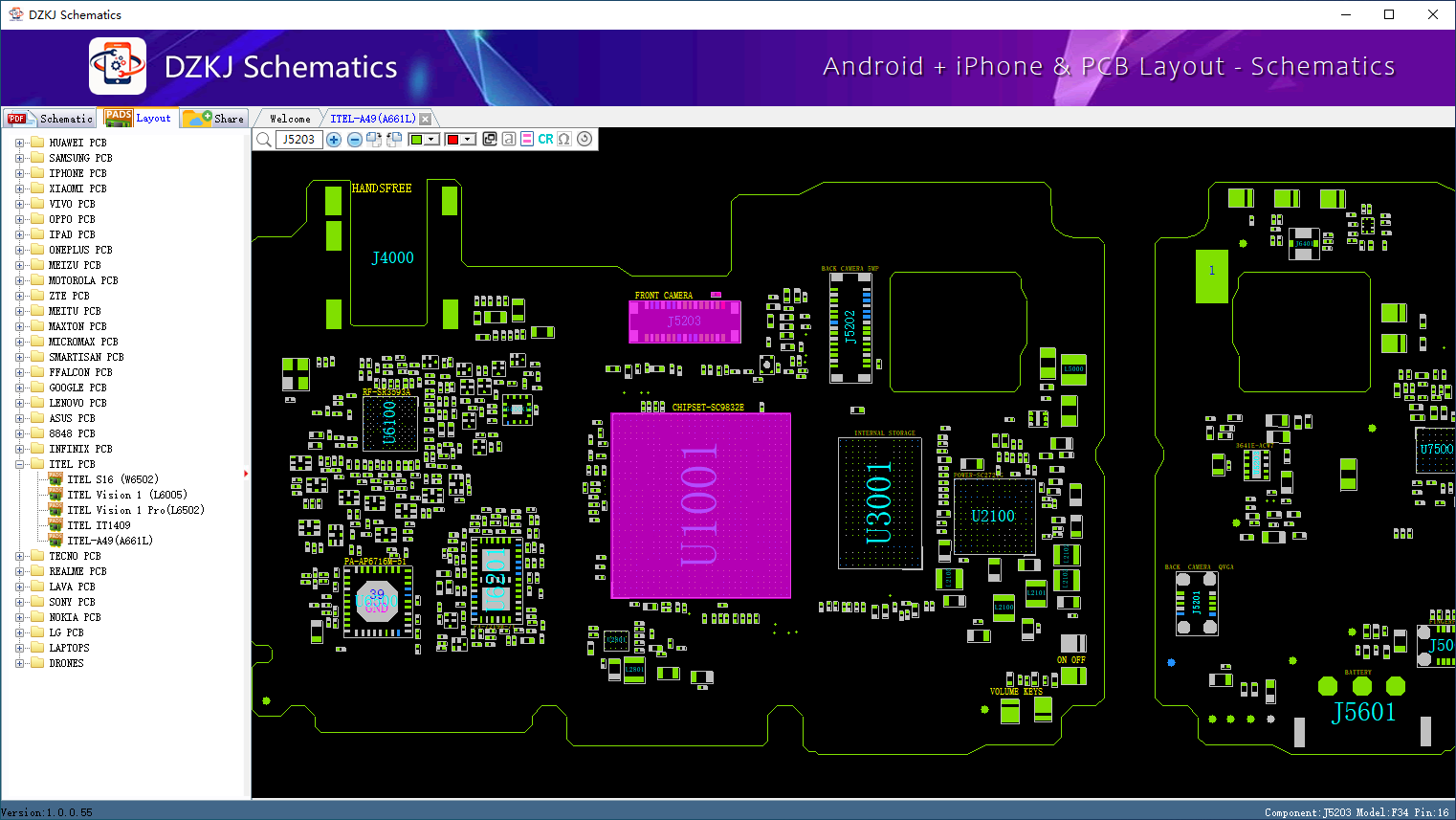Click the rotate counter-clockwise page icon

pyautogui.click(x=393, y=140)
